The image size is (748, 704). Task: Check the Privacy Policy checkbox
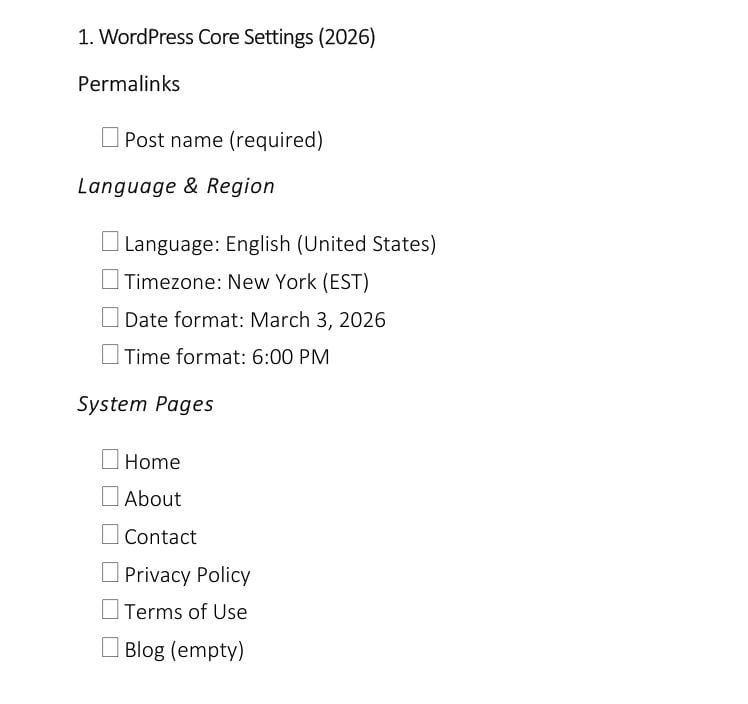110,572
